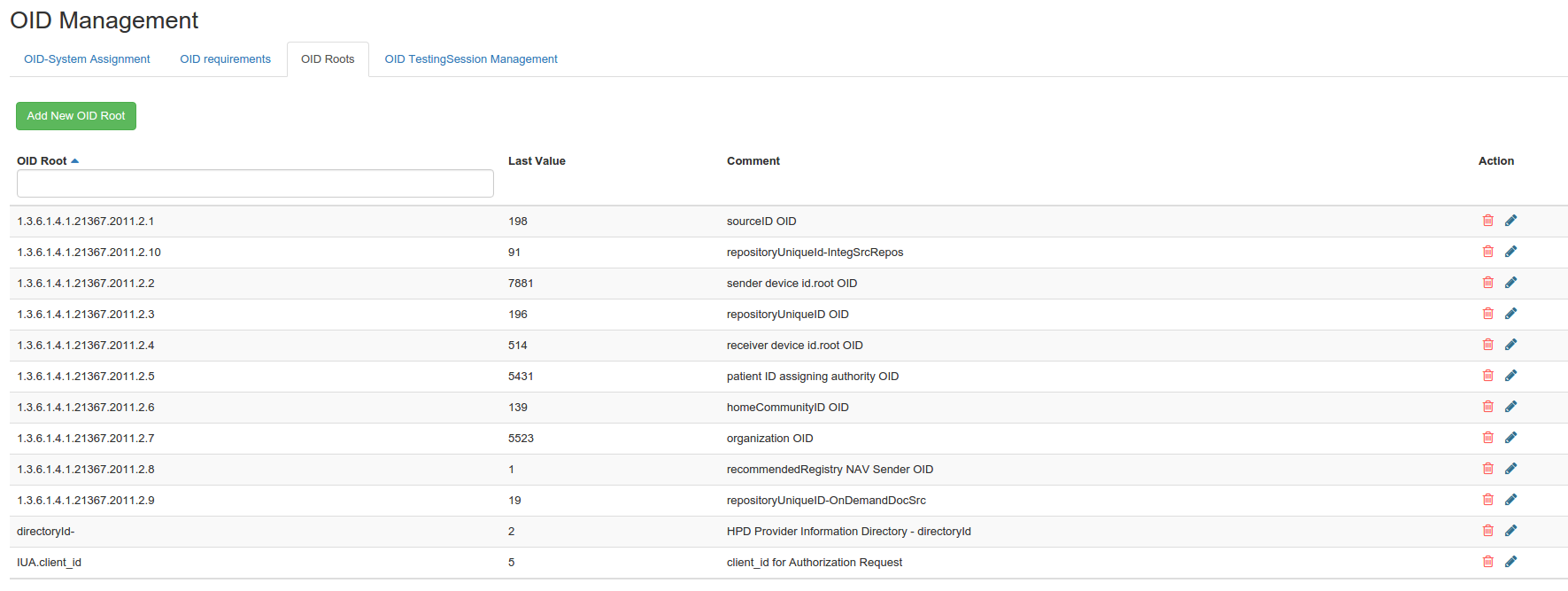Image resolution: width=1568 pixels, height=591 pixels.
Task: Edit the sourceID OID entry
Action: click(x=1510, y=221)
